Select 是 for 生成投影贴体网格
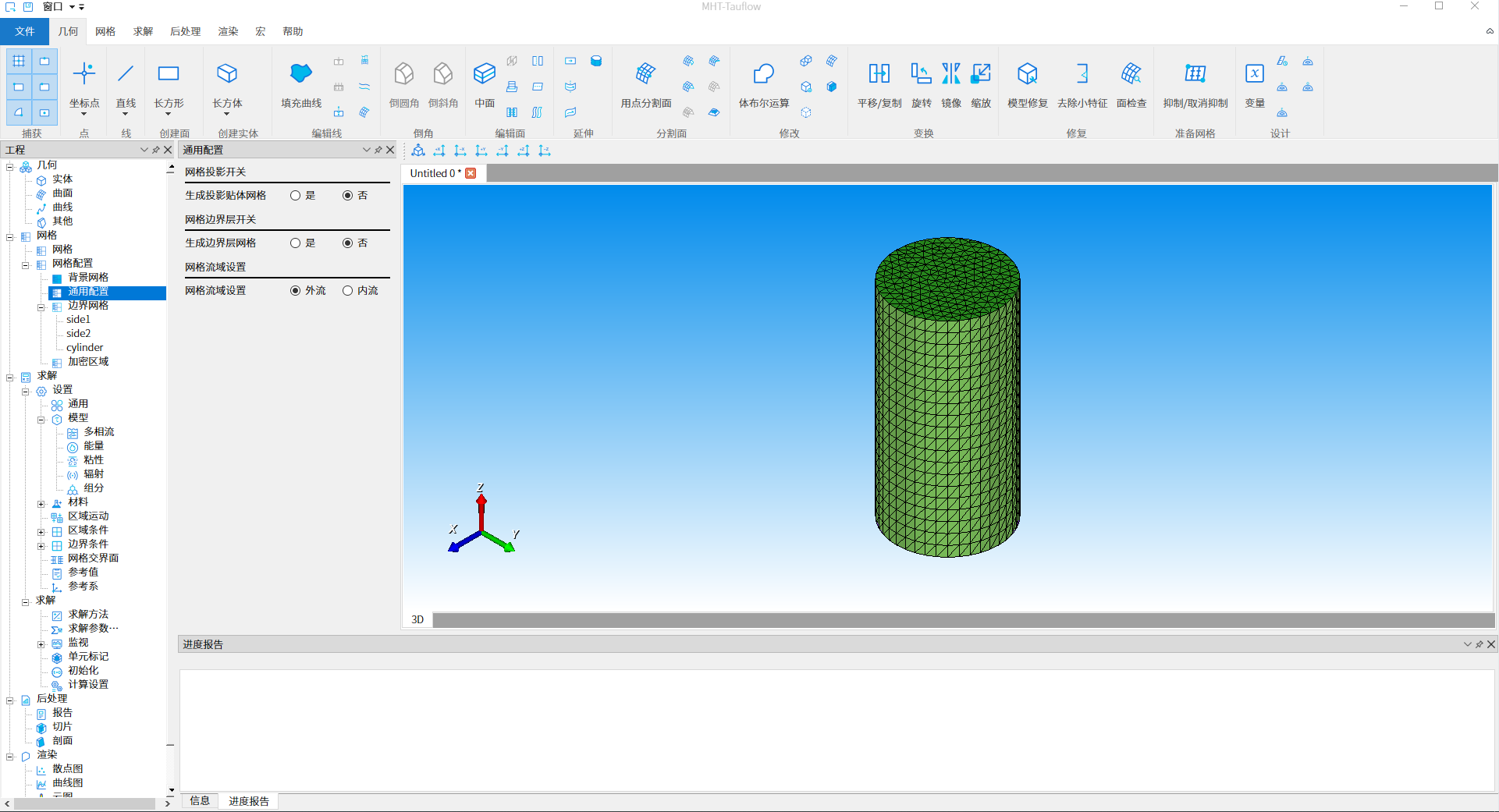The width and height of the screenshot is (1499, 812). 296,196
